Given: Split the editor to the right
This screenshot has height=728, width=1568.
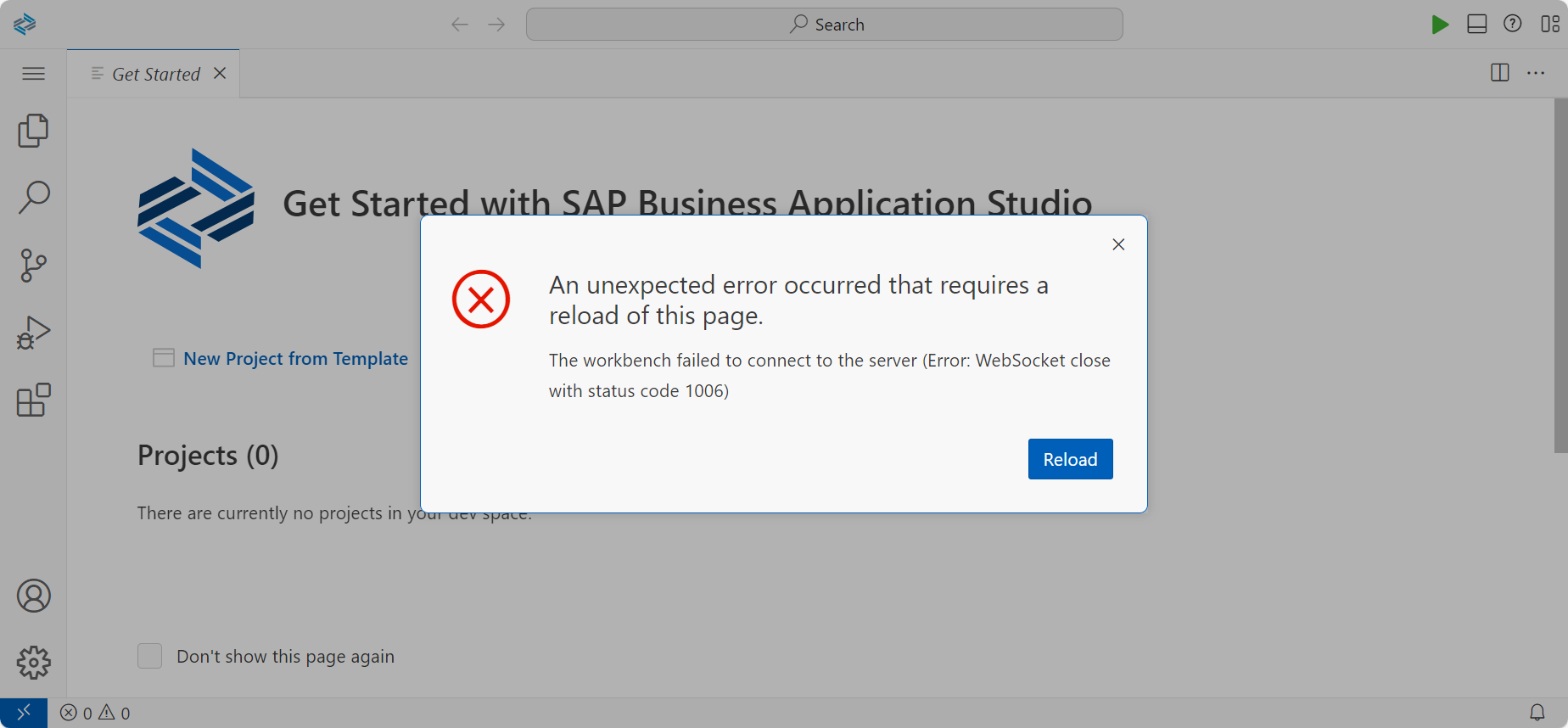Looking at the screenshot, I should pos(1499,73).
